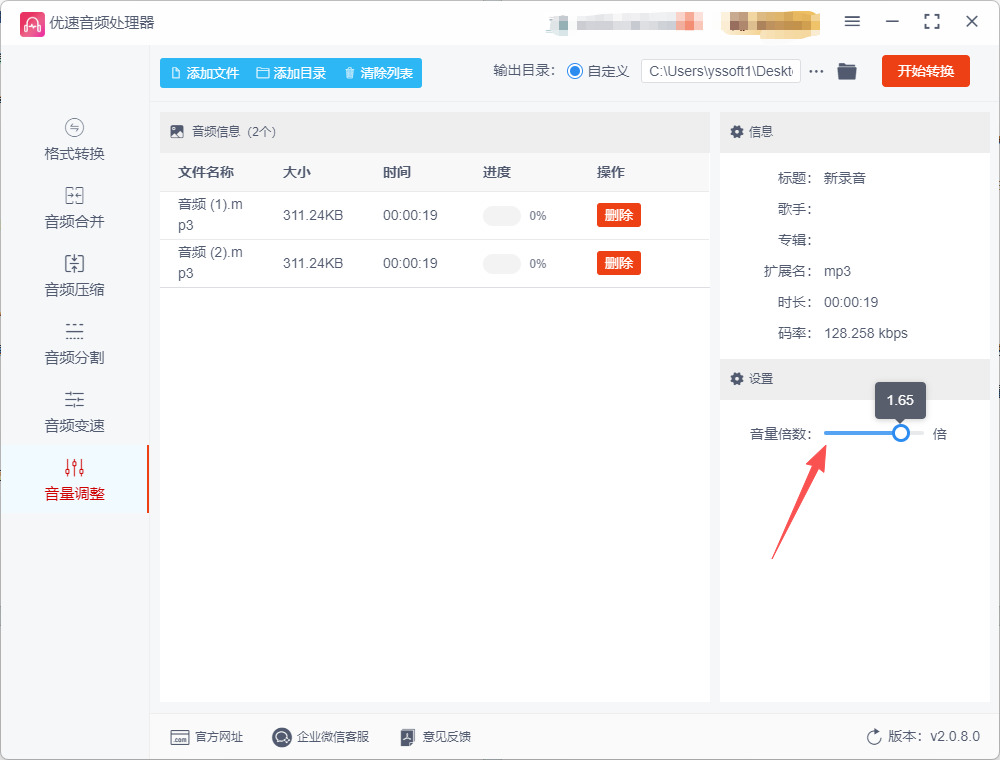
Task: Click 时间 column header
Action: click(x=397, y=172)
